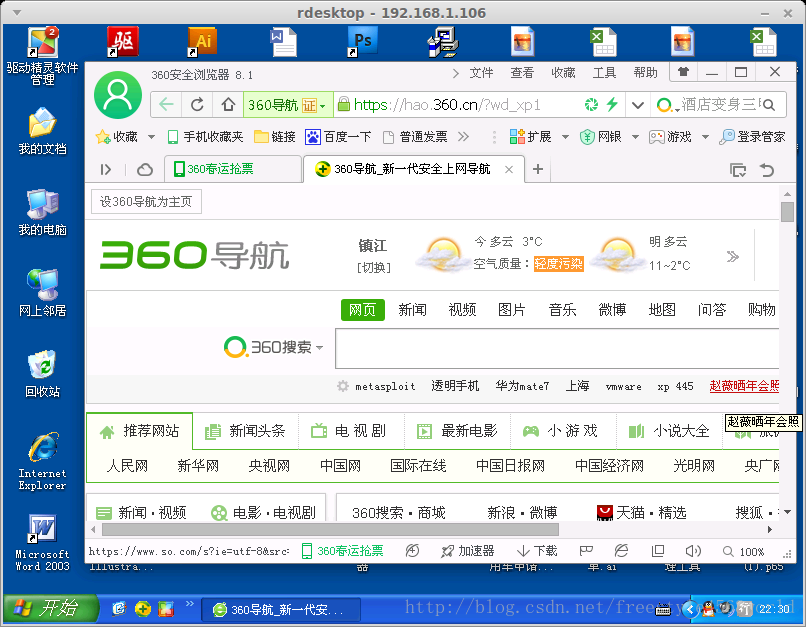The width and height of the screenshot is (806, 627).
Task: Open the 开始 Start menu button
Action: pos(50,608)
